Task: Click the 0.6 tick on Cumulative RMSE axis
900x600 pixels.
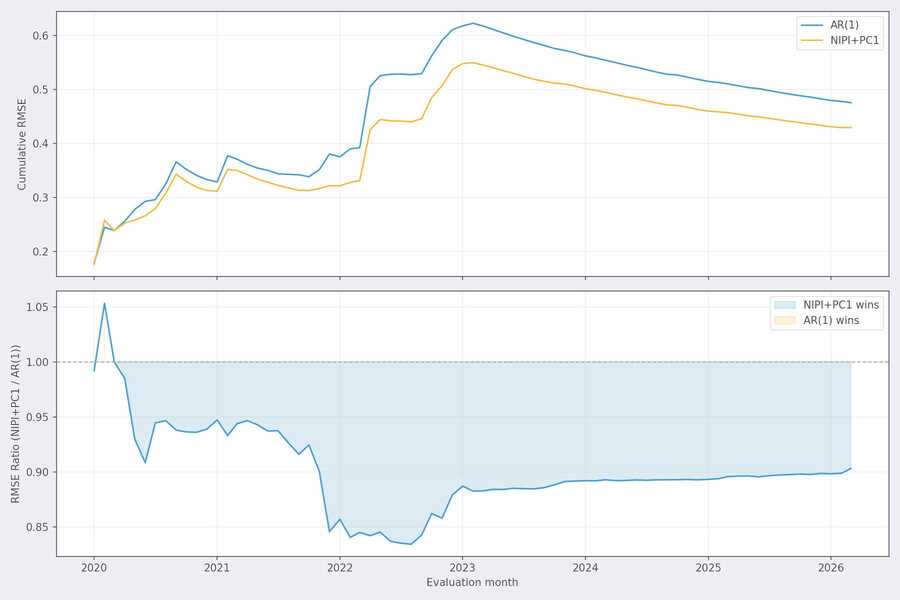Action: (x=41, y=36)
